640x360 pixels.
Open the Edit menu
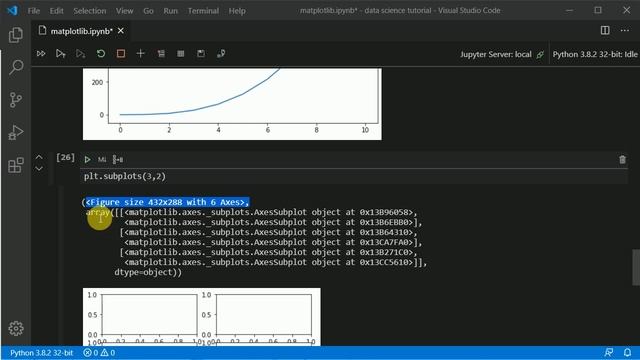56,11
